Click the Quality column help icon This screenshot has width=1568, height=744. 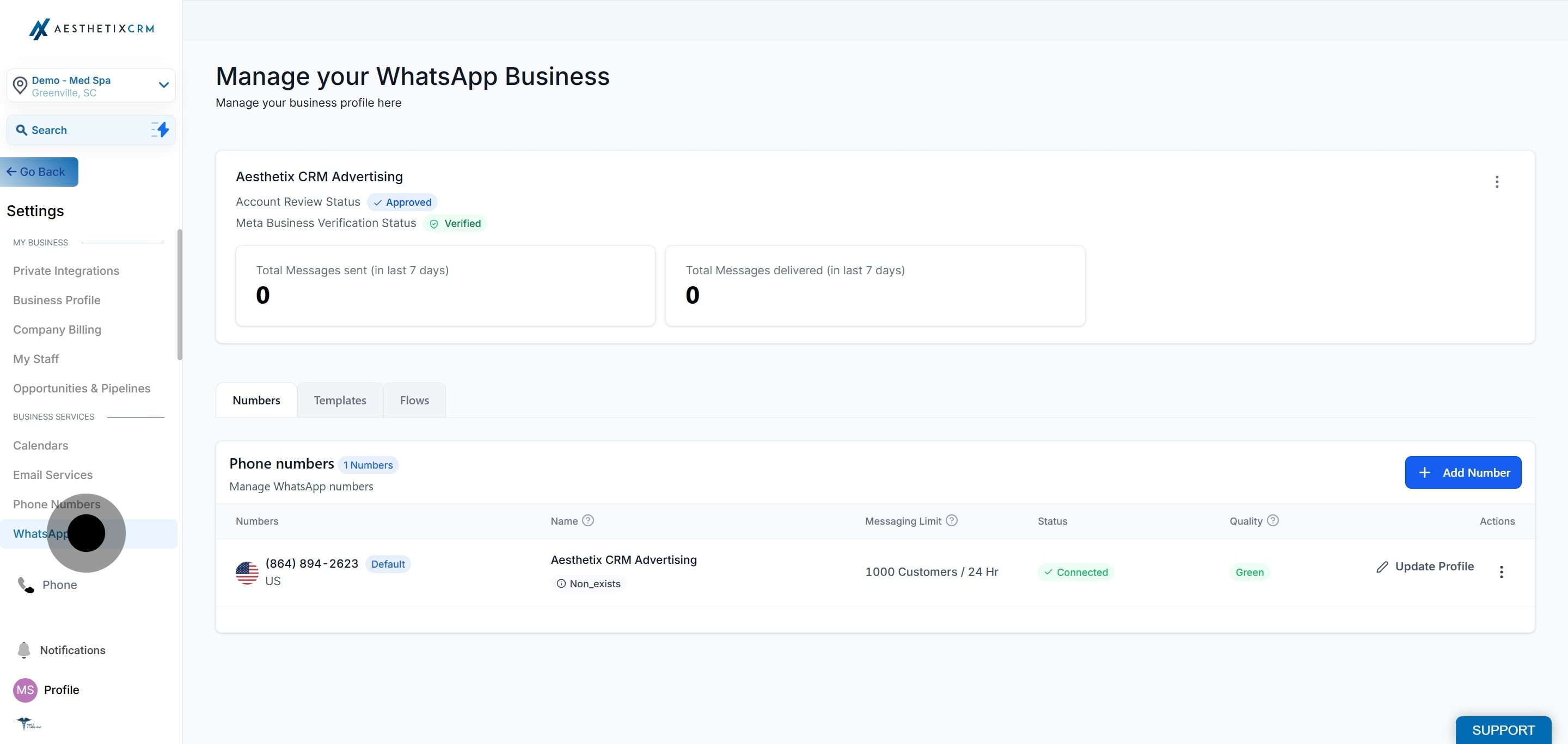1273,521
